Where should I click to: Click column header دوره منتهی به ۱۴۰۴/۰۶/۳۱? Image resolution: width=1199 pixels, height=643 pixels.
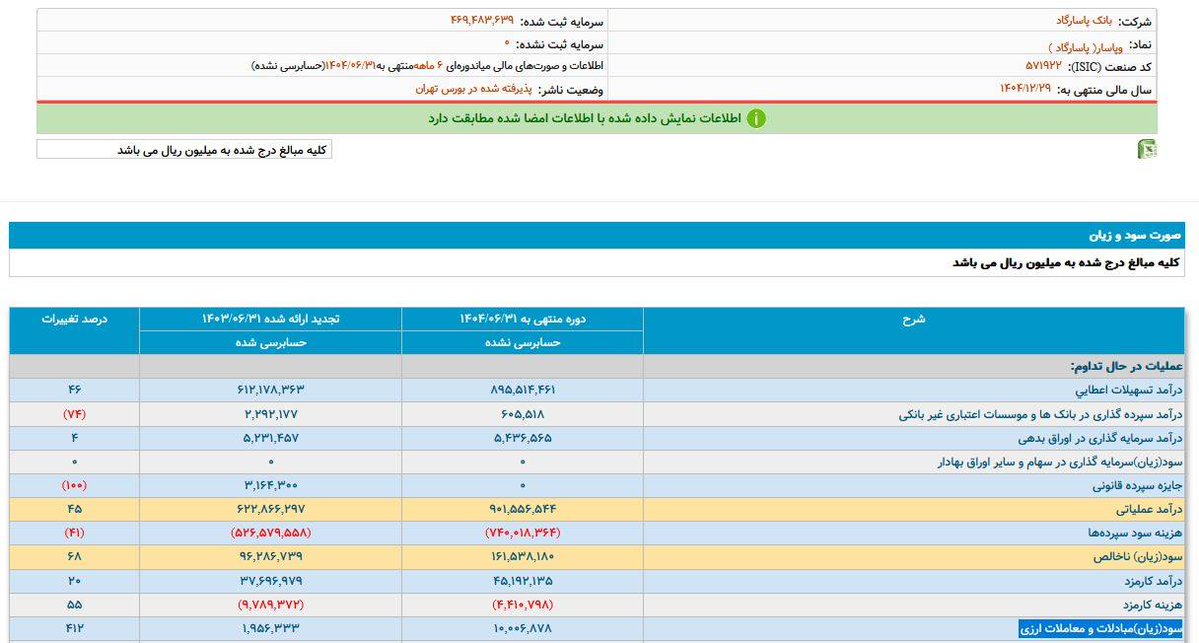522,319
